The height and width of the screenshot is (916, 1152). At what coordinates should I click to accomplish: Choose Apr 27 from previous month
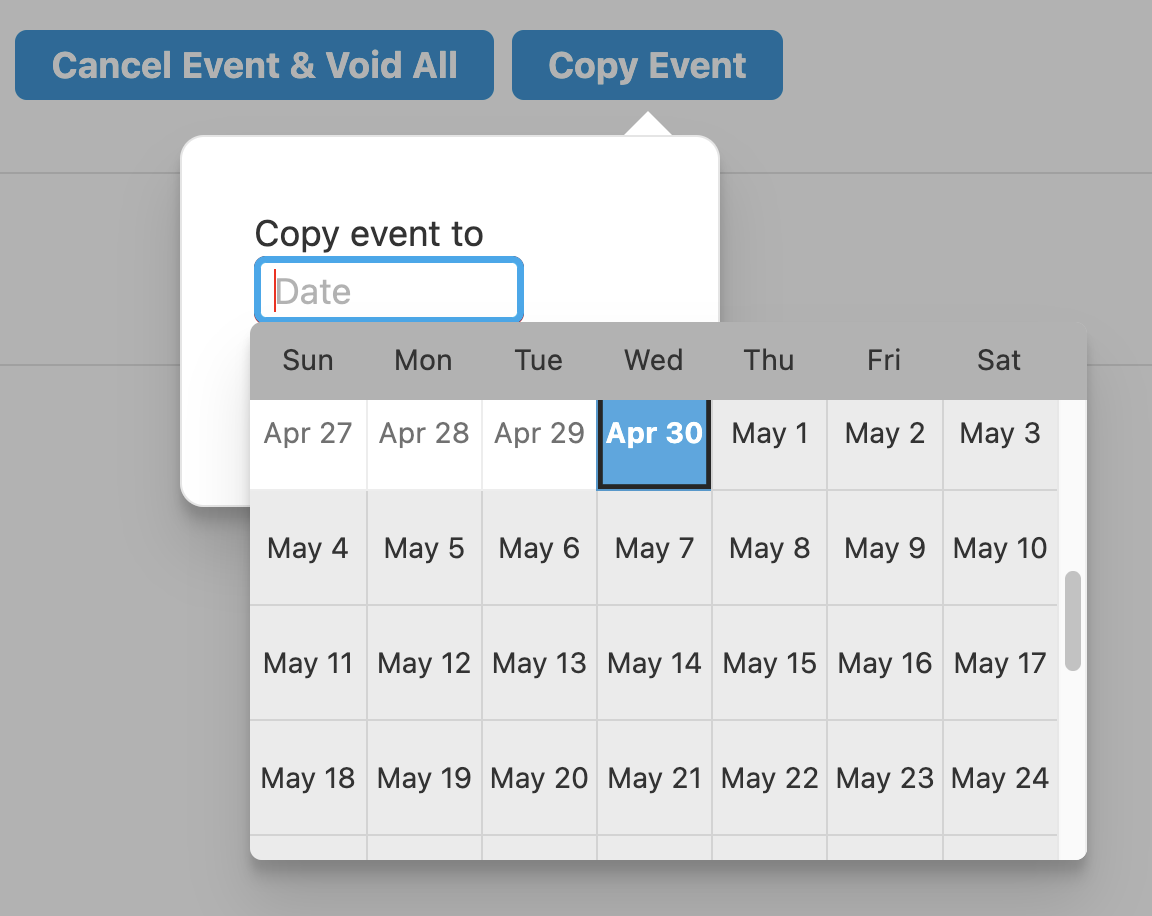pyautogui.click(x=308, y=434)
